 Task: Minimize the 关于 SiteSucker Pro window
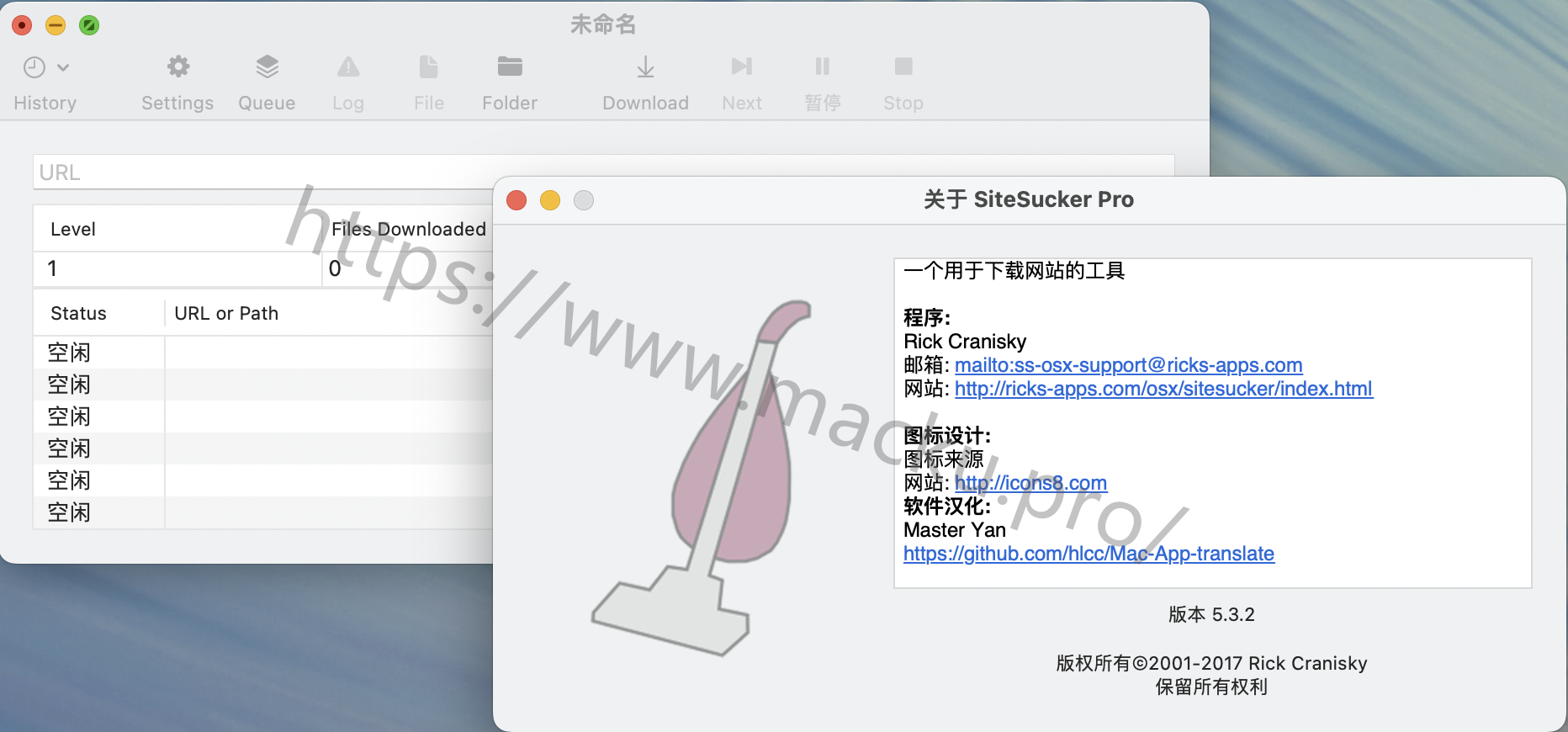pos(550,200)
